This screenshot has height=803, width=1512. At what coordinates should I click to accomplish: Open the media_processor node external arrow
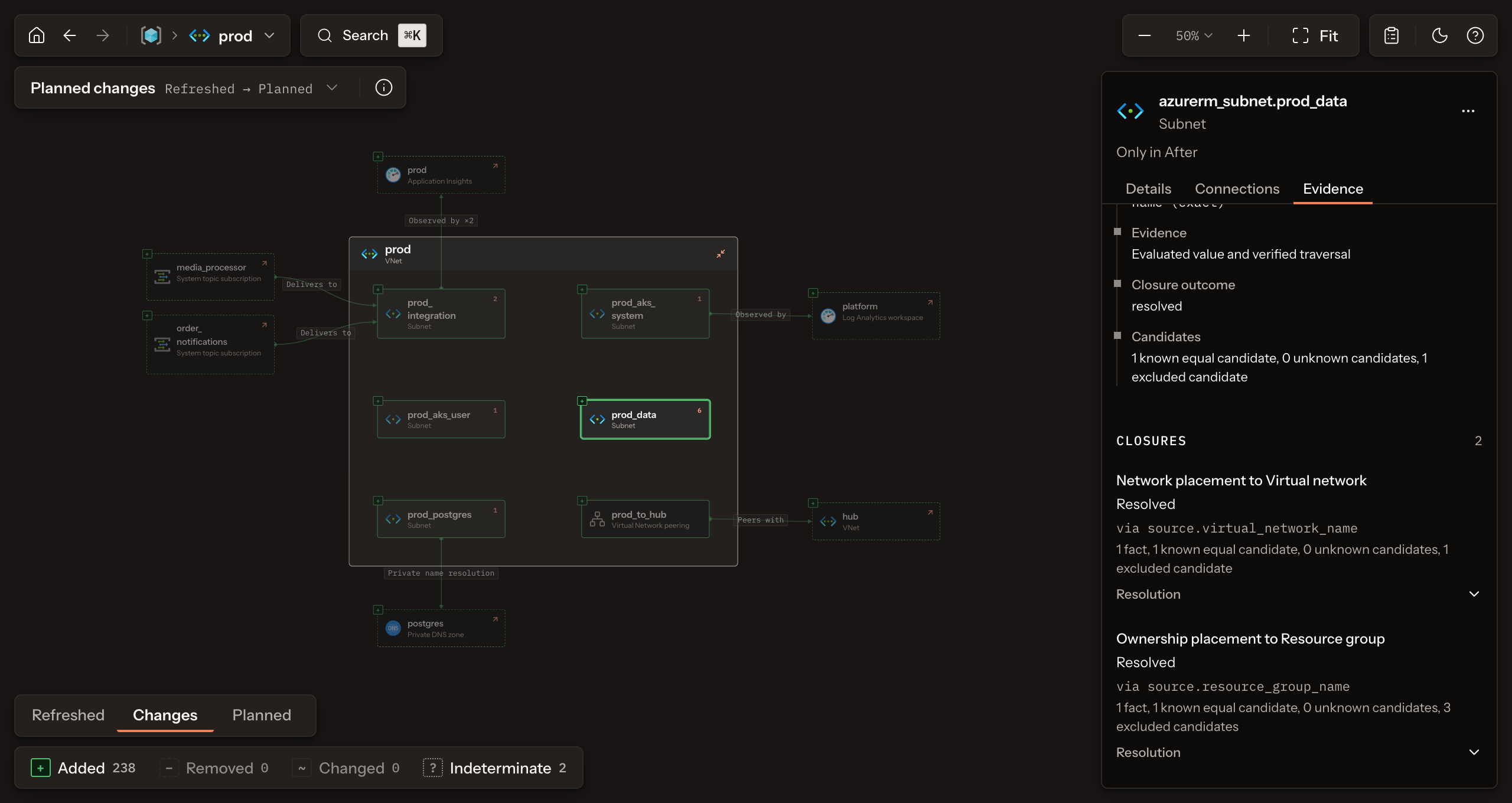click(x=264, y=263)
